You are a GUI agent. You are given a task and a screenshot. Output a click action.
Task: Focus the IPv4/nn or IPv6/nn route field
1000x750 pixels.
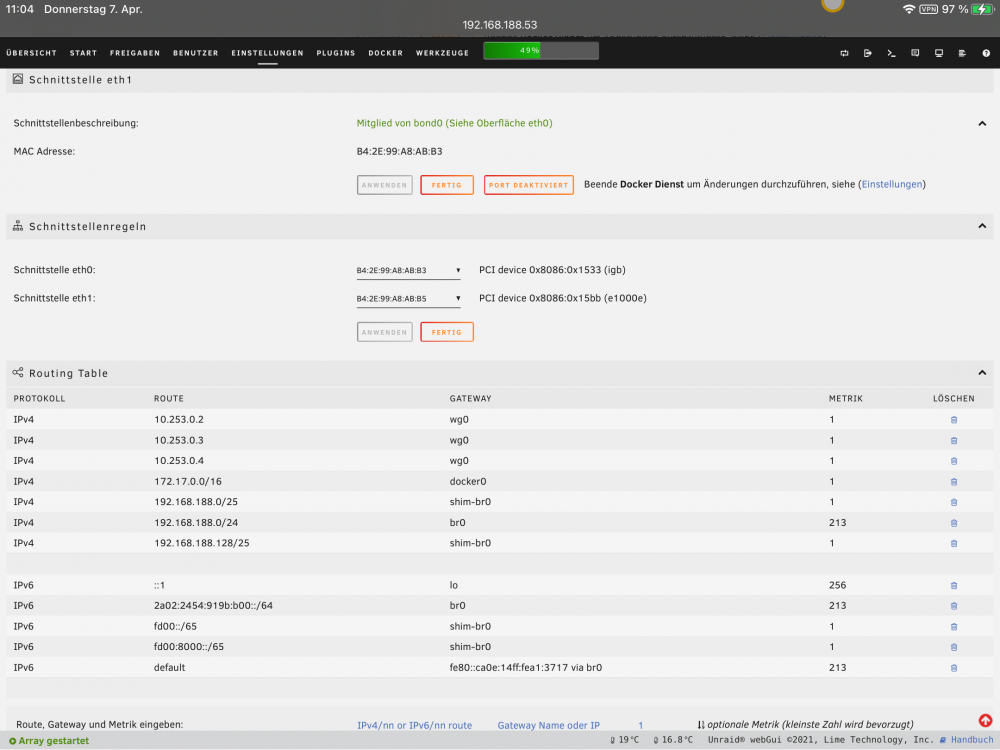(x=415, y=725)
